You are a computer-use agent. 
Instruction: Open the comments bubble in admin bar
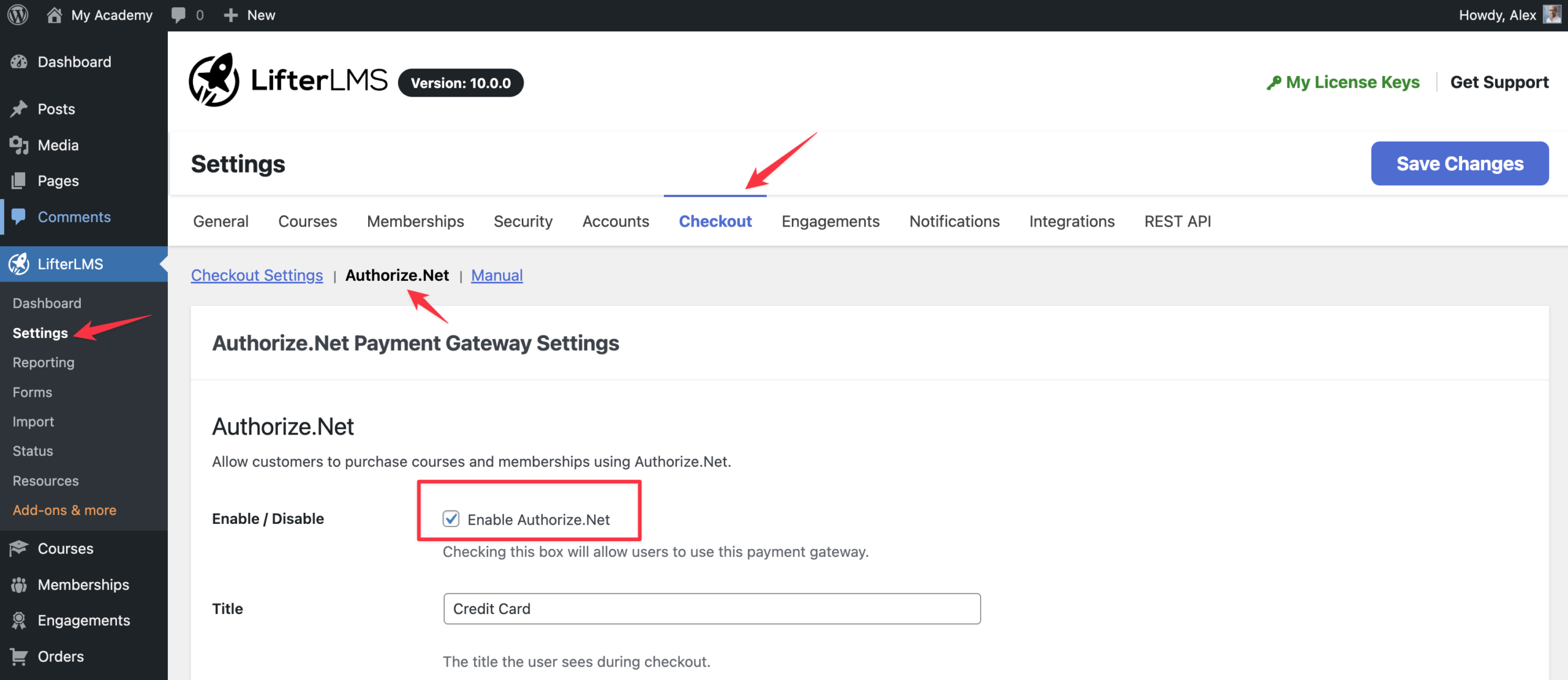178,15
